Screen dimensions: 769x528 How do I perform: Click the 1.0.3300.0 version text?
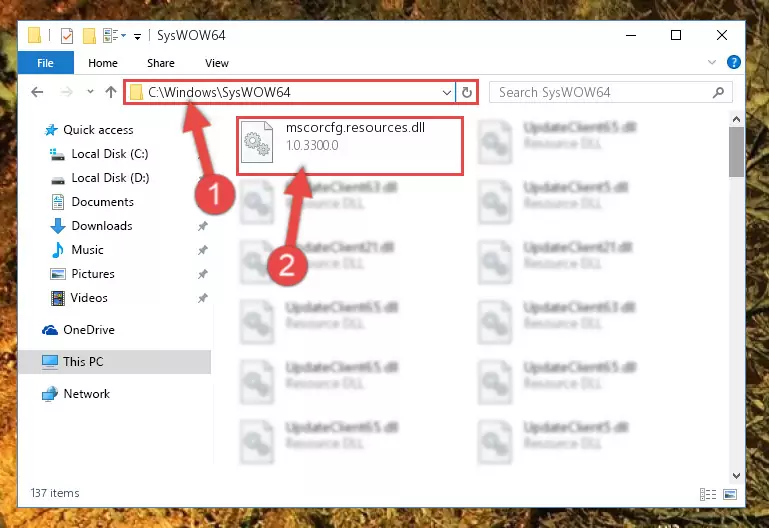point(312,145)
